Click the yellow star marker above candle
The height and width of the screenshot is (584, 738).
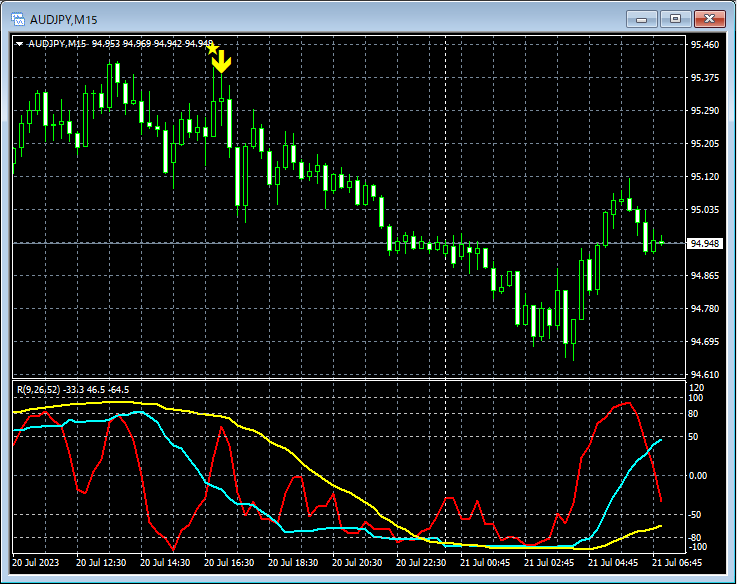click(x=213, y=48)
